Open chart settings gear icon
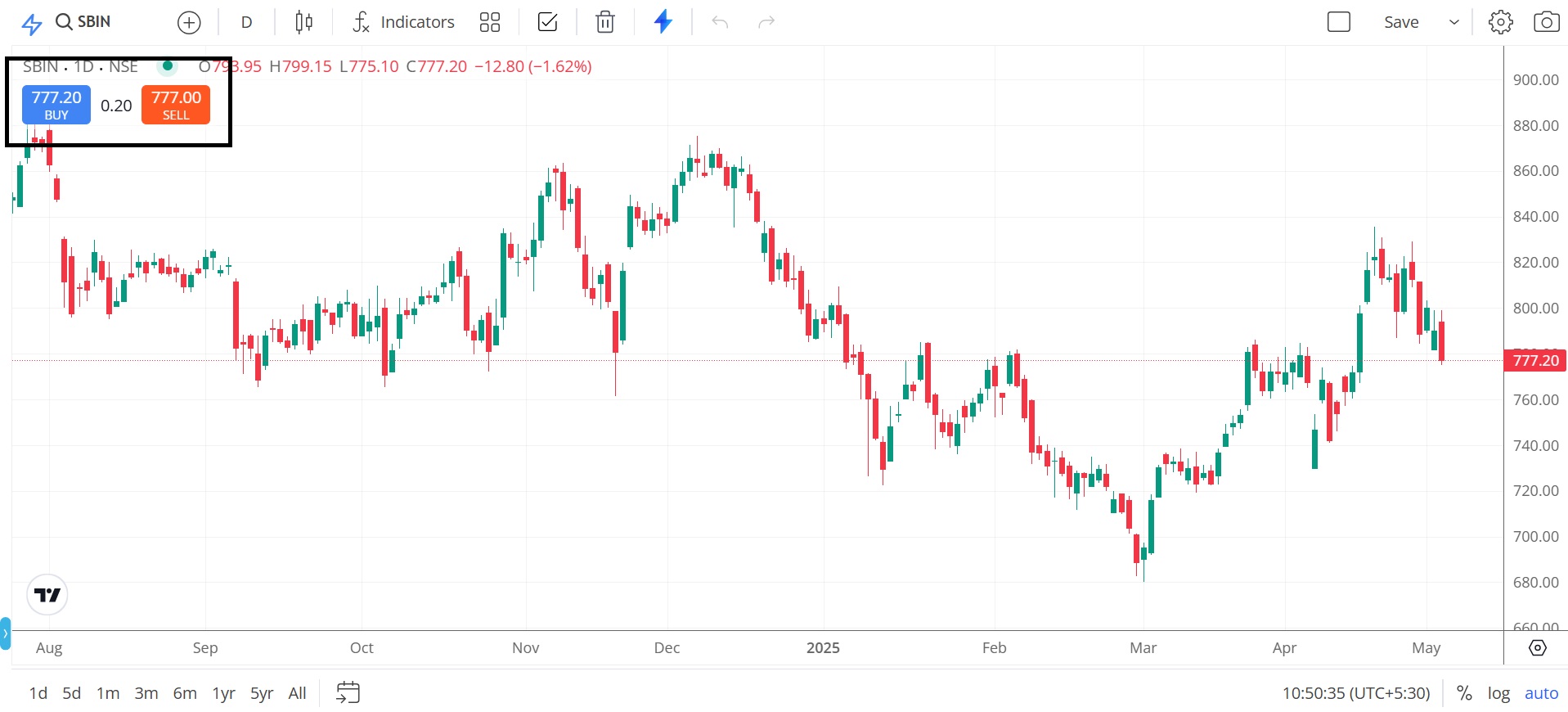Viewport: 1568px width, 712px height. pyautogui.click(x=1501, y=22)
